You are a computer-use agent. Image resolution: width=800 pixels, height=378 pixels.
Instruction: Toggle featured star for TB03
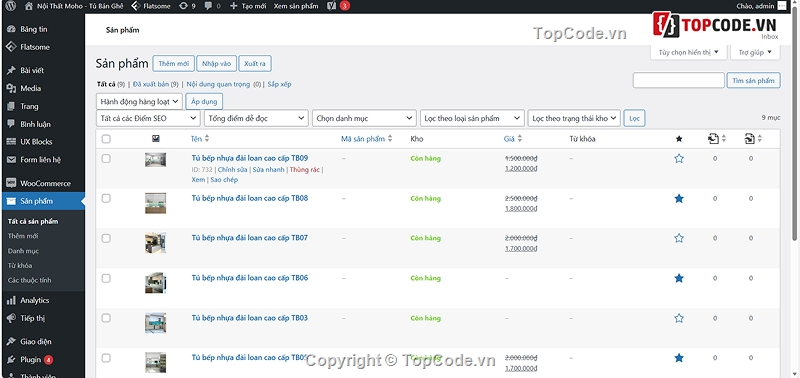coord(679,318)
